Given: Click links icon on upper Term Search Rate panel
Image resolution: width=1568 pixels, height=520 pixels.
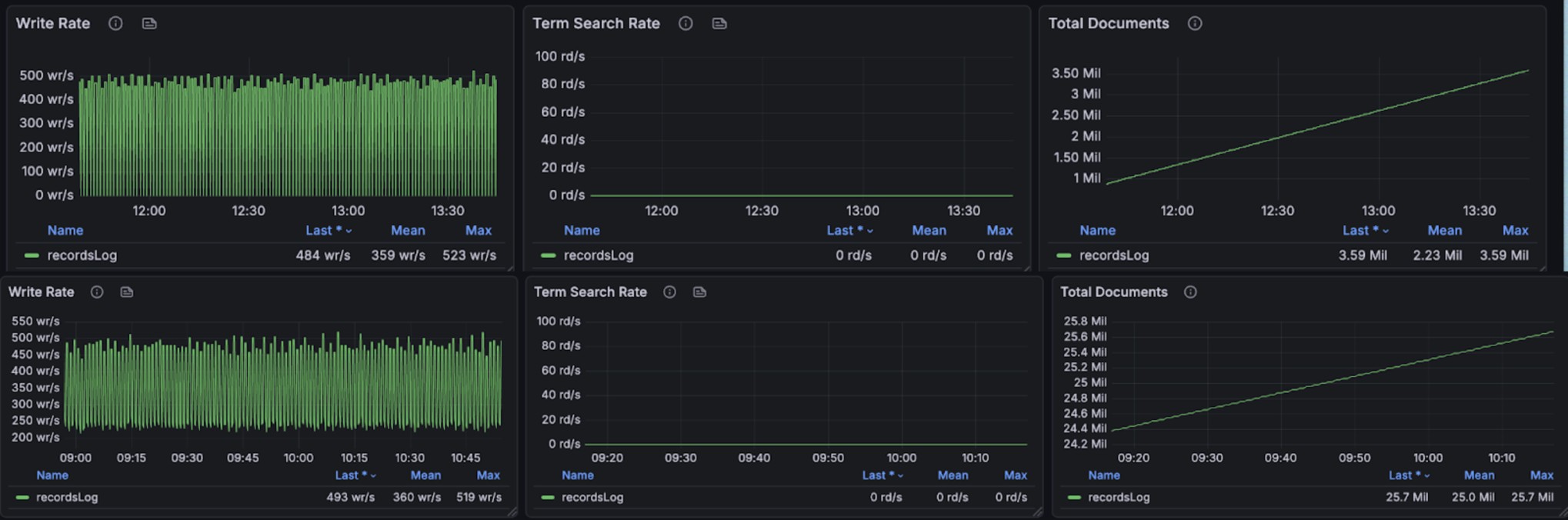Looking at the screenshot, I should pyautogui.click(x=719, y=24).
